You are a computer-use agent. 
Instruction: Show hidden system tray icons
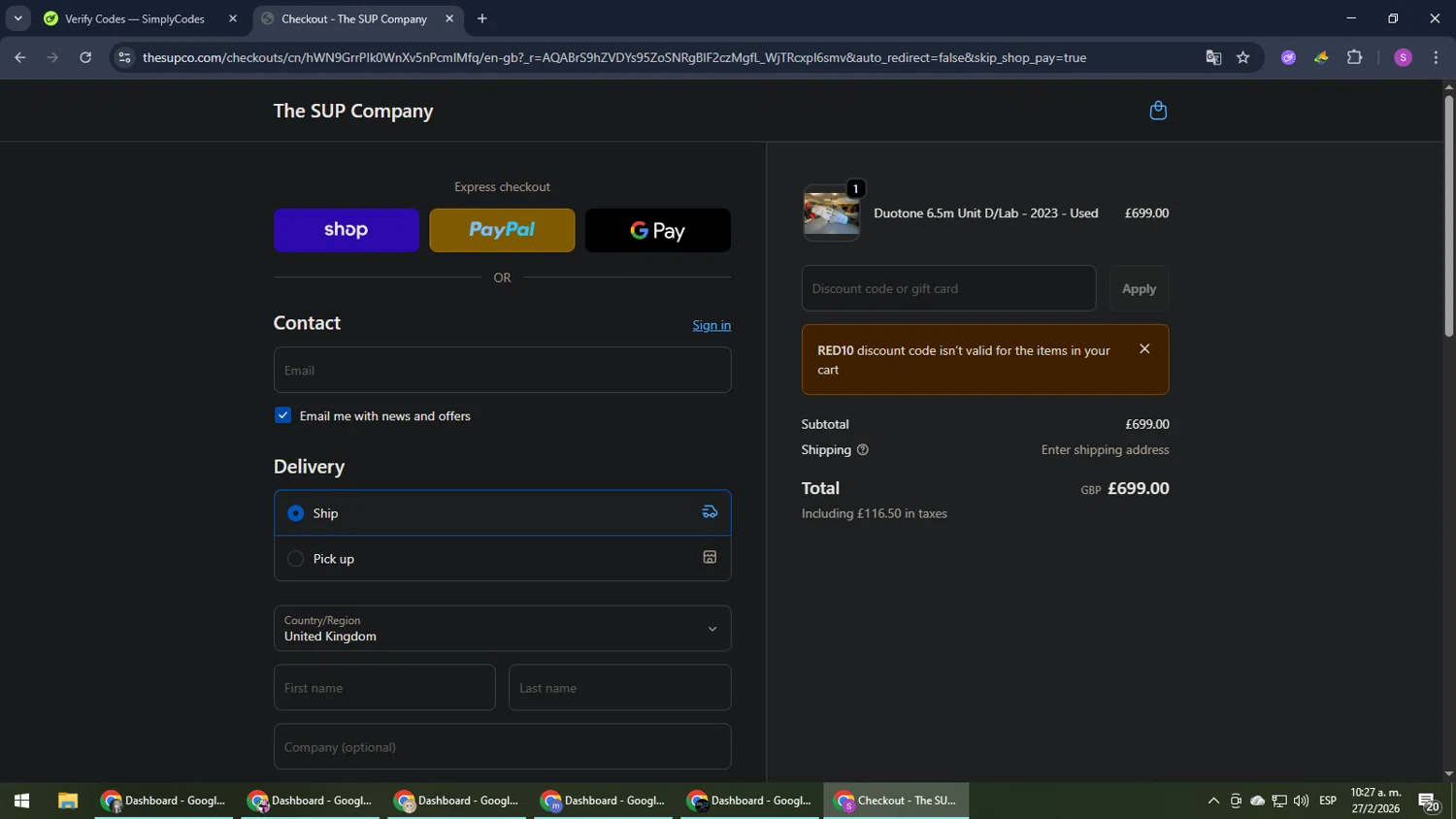point(1213,801)
